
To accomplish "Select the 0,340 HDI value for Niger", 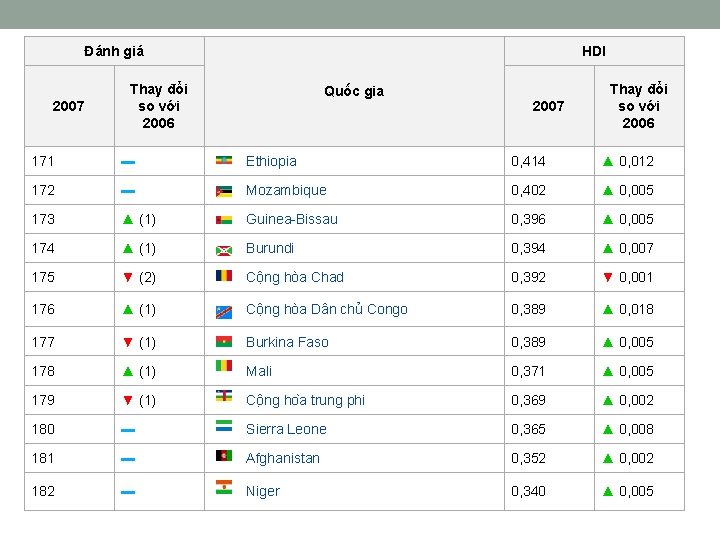I will pos(529,491).
